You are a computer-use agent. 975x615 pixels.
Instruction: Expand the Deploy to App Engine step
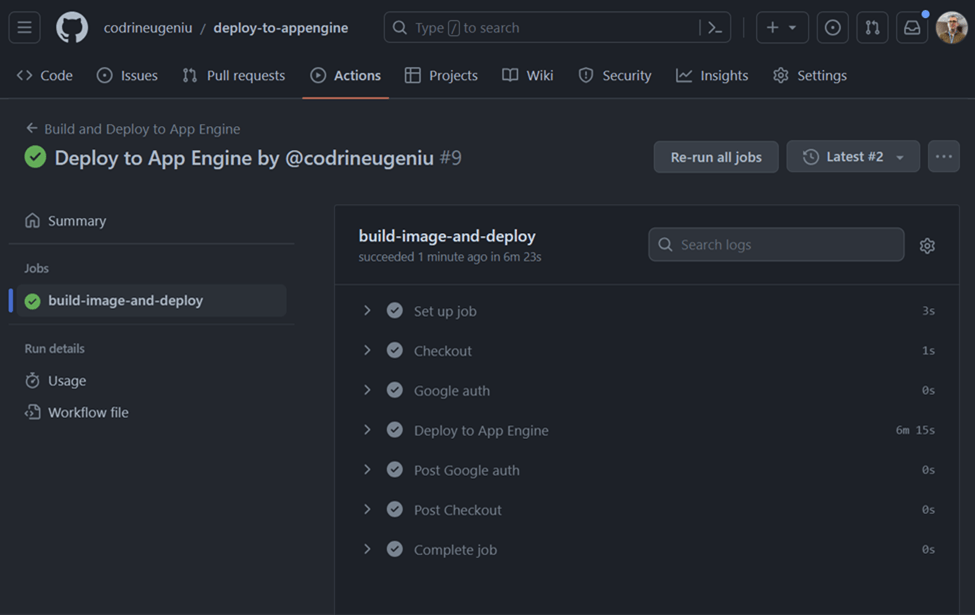(x=367, y=430)
